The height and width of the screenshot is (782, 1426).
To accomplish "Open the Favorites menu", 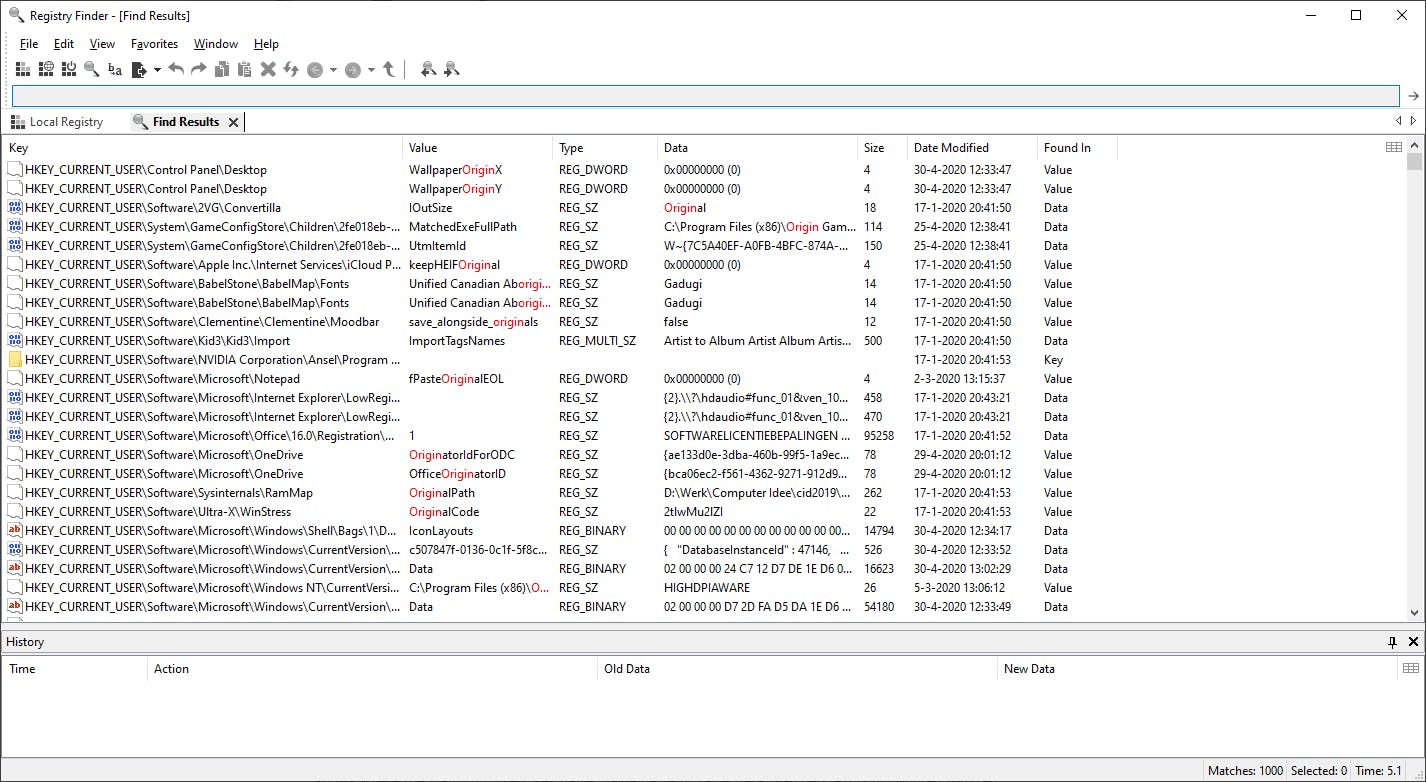I will point(154,43).
